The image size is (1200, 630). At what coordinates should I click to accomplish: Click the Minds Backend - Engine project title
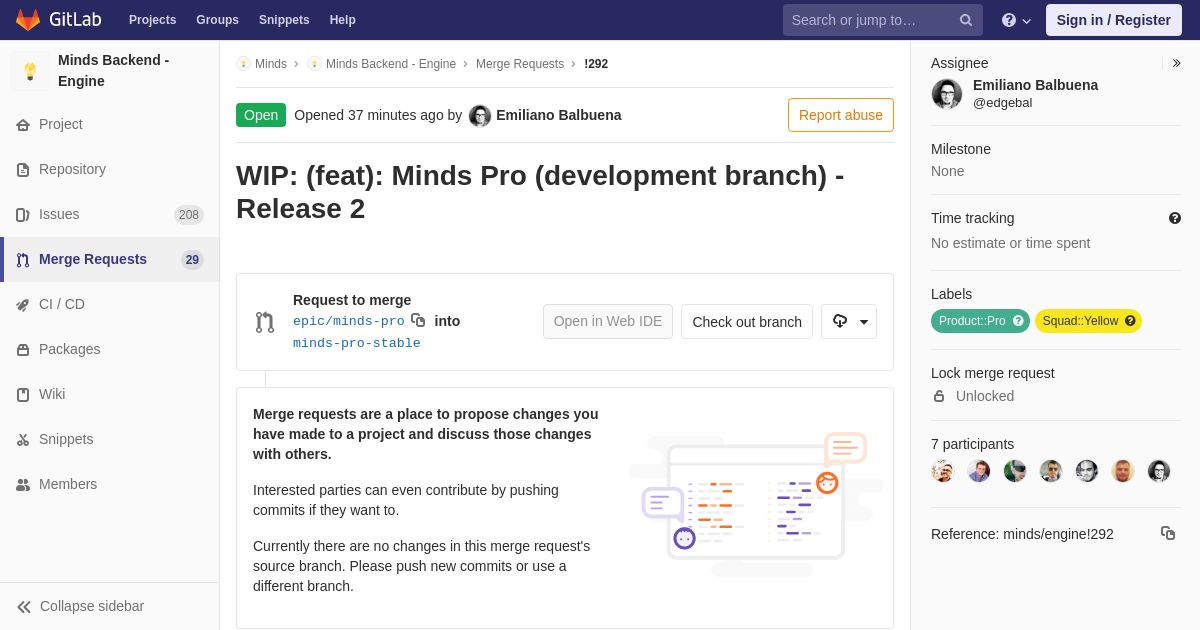pyautogui.click(x=114, y=71)
